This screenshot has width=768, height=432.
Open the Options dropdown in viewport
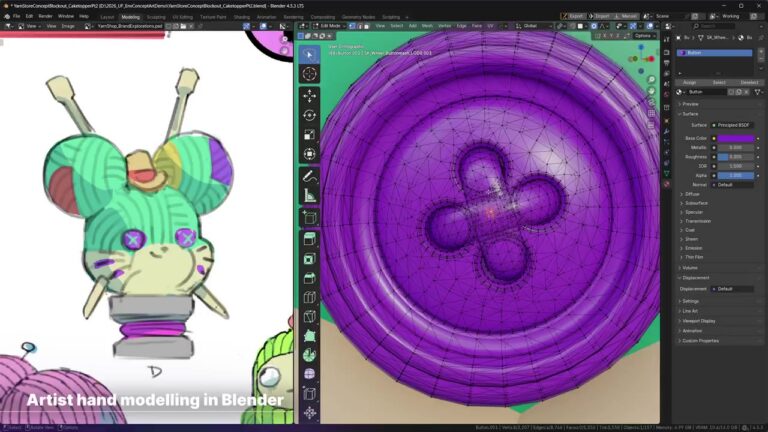[x=644, y=36]
